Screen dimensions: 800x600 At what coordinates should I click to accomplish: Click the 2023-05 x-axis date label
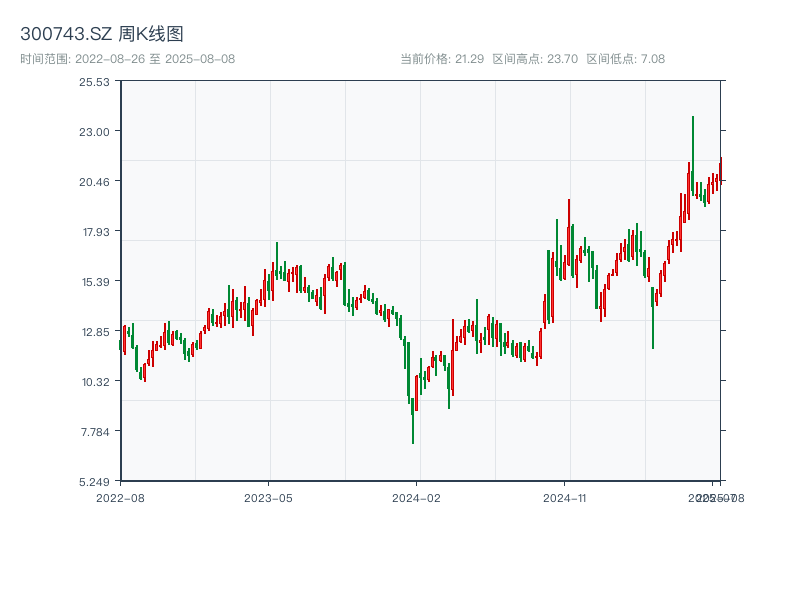[x=268, y=497]
